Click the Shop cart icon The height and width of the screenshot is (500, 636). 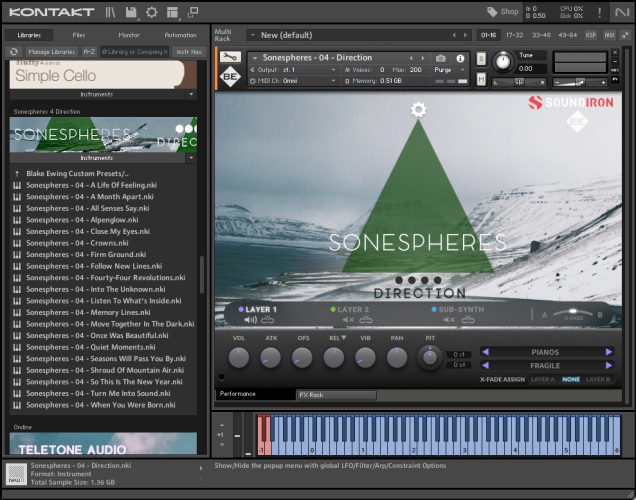point(493,12)
